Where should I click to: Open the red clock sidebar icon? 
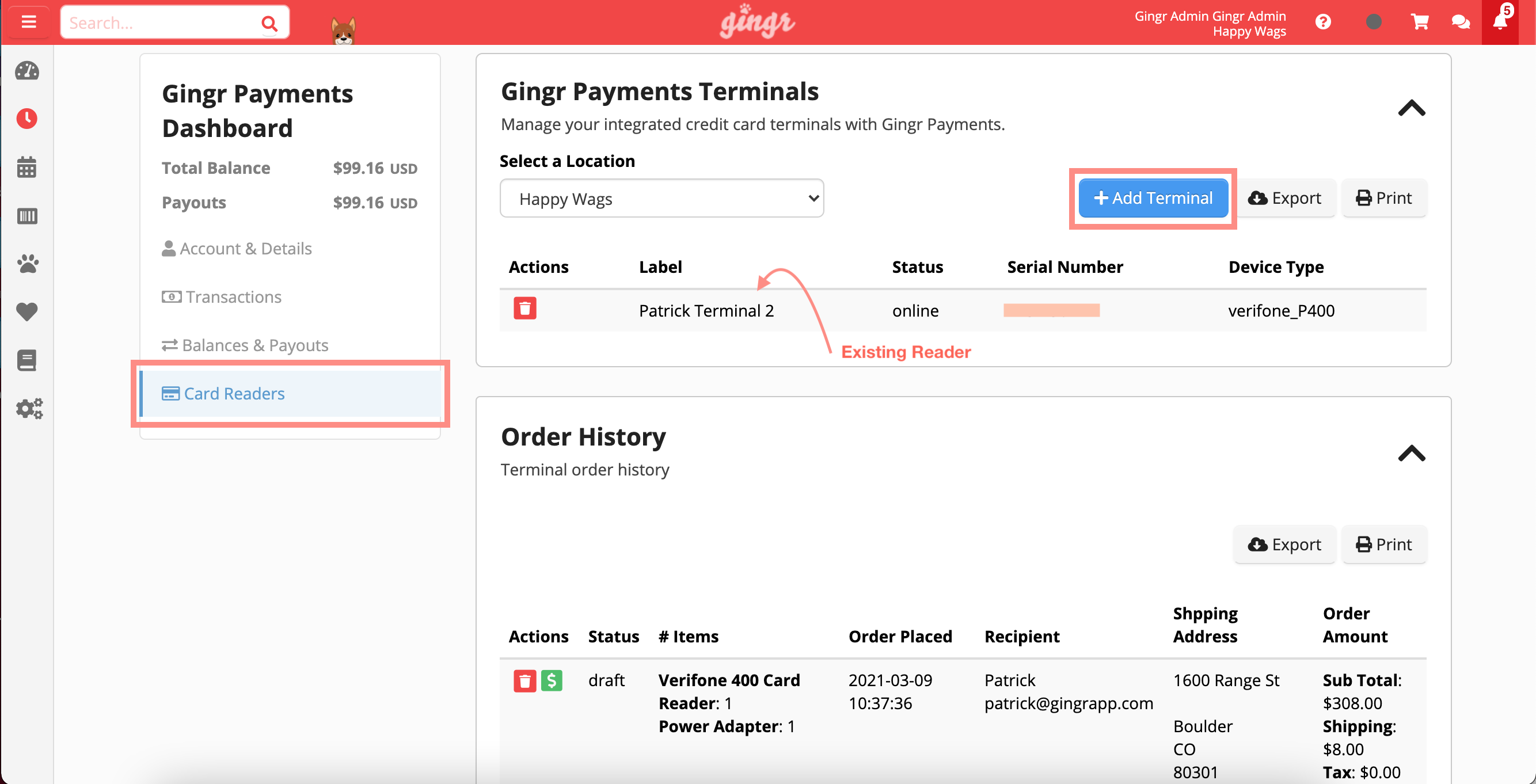pyautogui.click(x=27, y=119)
